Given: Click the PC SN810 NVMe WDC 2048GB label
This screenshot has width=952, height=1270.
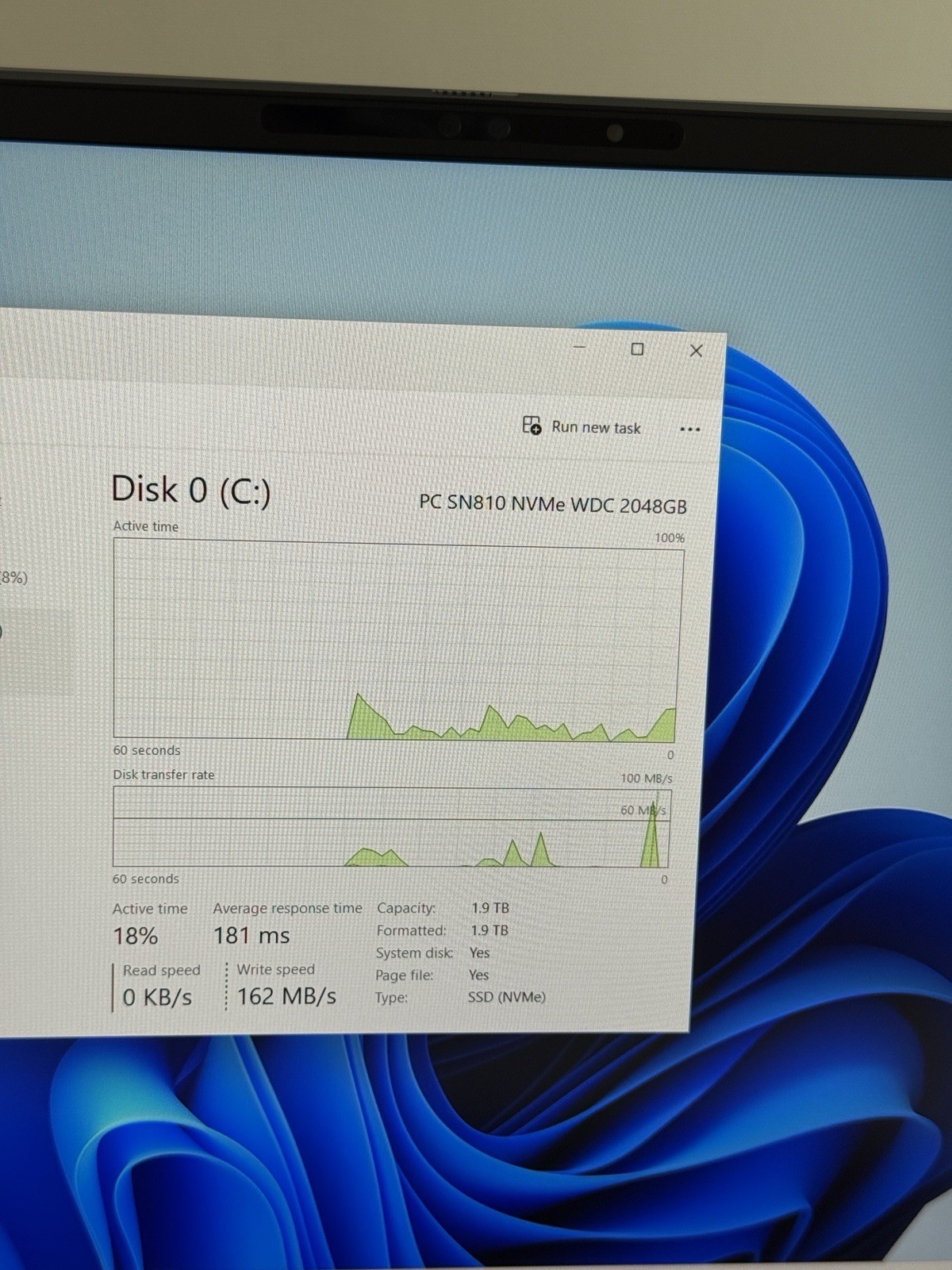Looking at the screenshot, I should pos(553,504).
